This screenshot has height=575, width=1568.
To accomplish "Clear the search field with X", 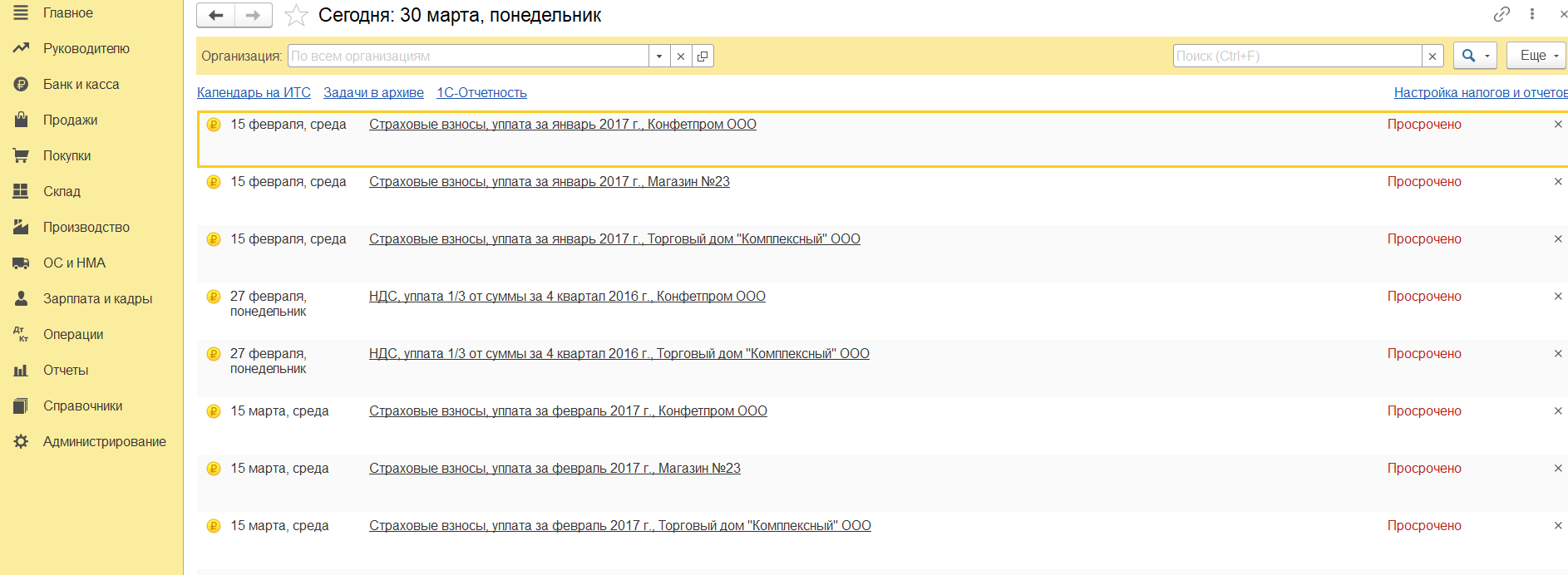I will click(x=1432, y=56).
